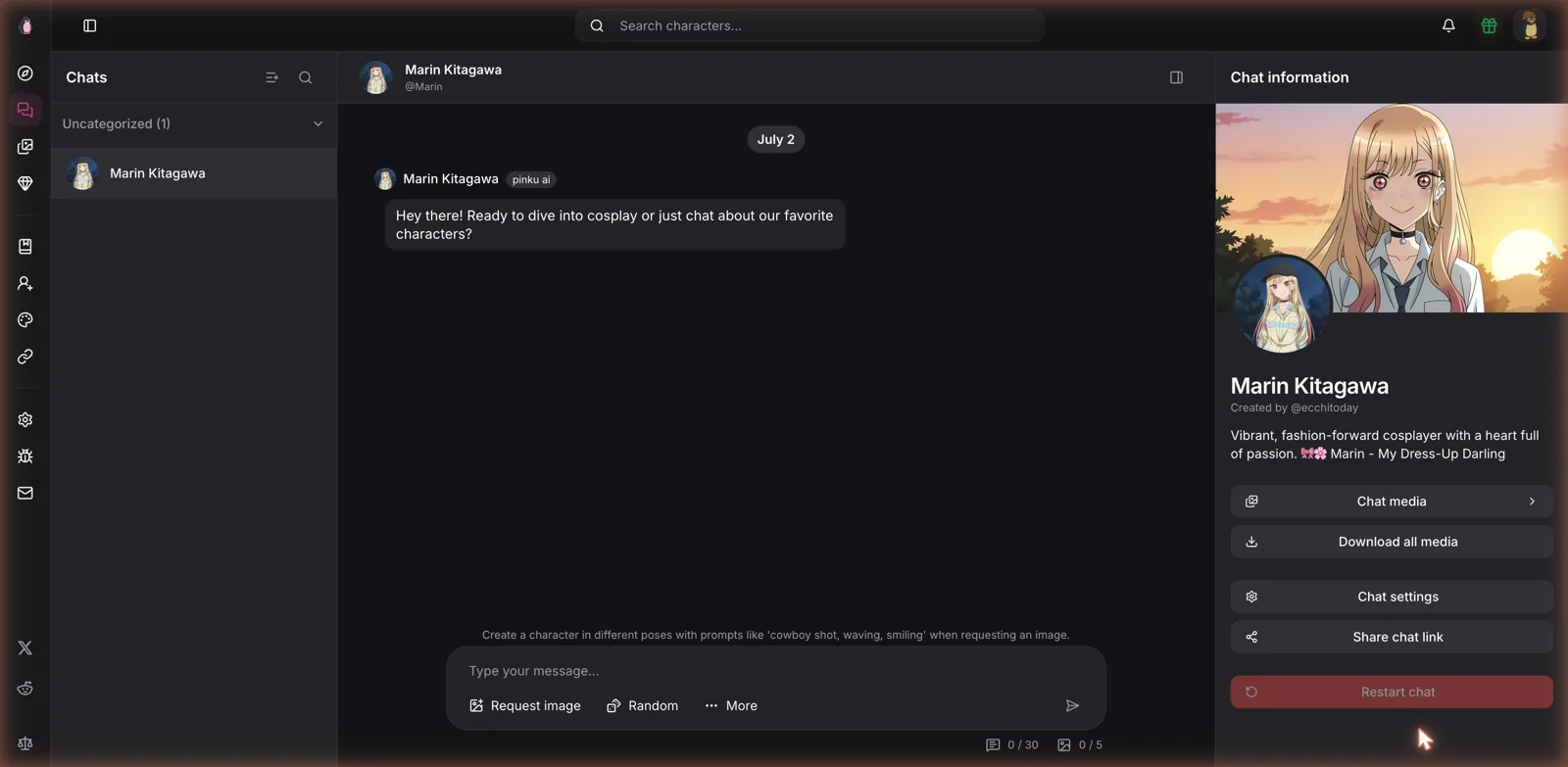The image size is (1568, 767).
Task: Open Chat media
Action: point(1392,502)
